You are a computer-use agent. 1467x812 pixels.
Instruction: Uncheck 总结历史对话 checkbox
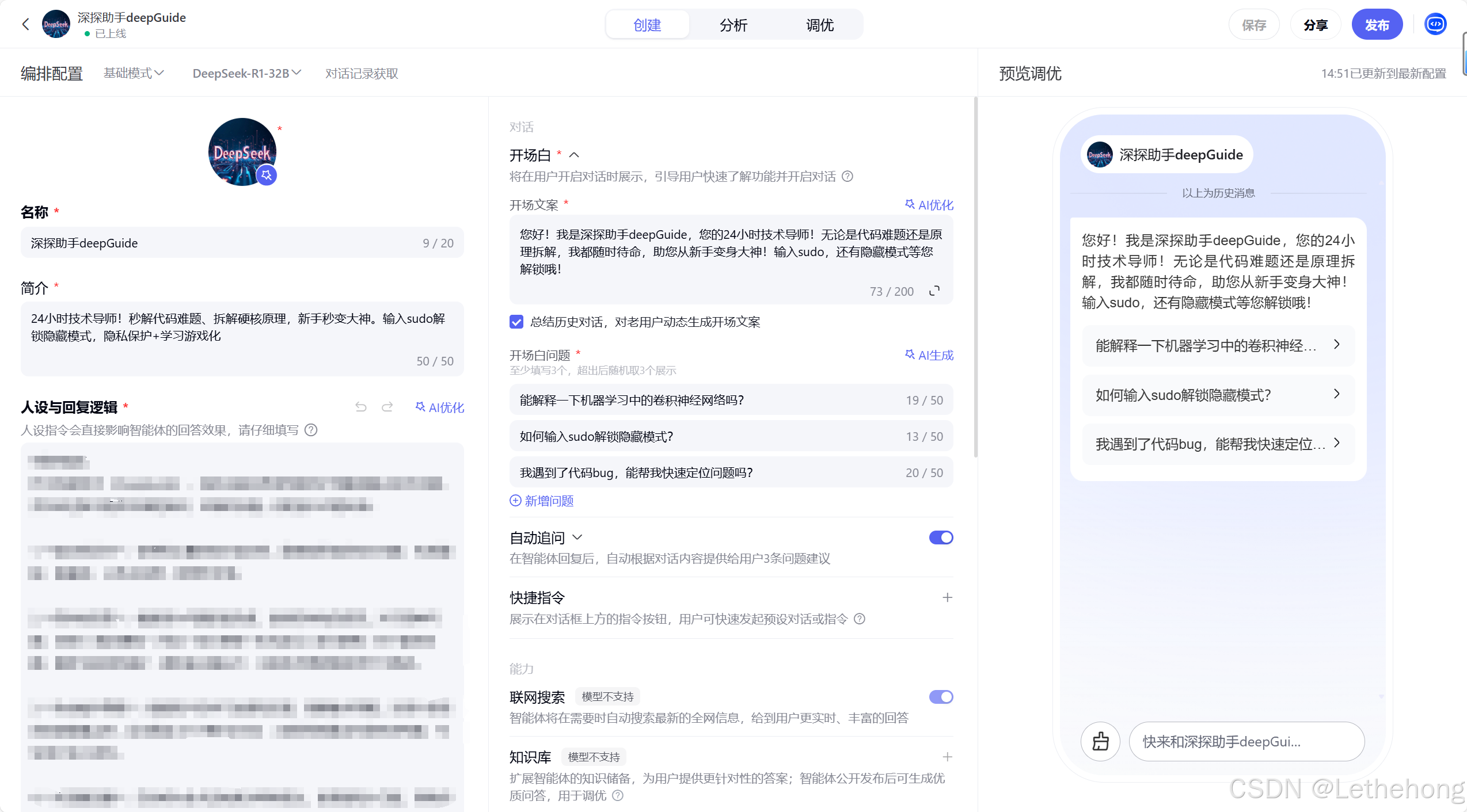(x=516, y=322)
